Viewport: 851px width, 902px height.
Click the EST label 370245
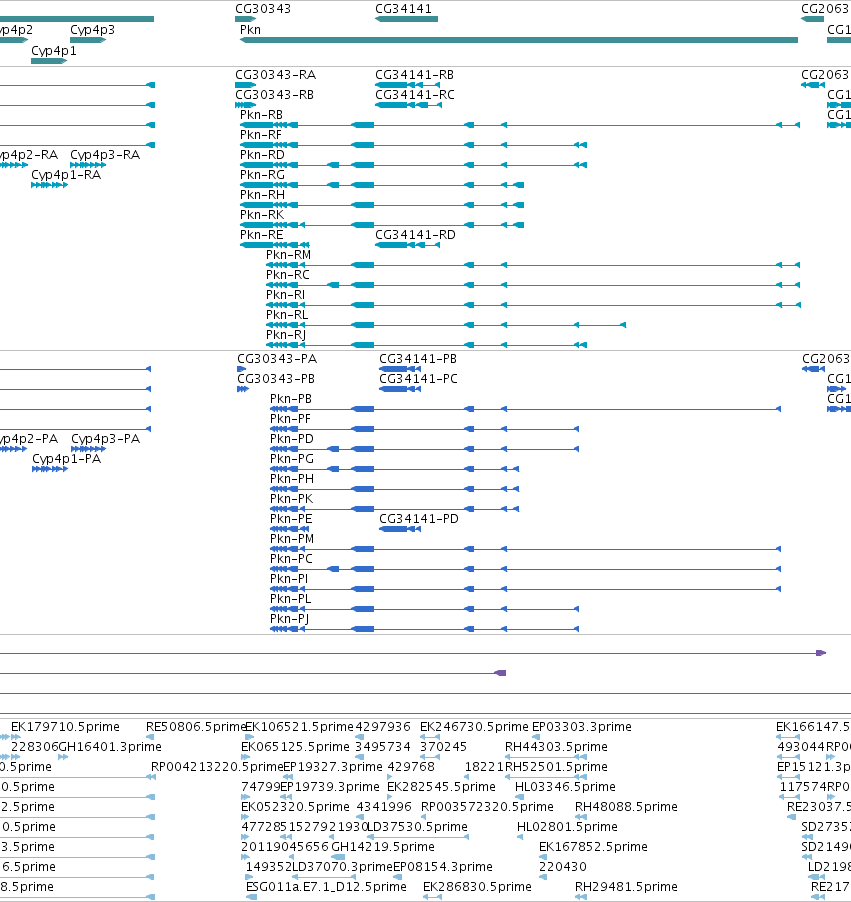(444, 747)
